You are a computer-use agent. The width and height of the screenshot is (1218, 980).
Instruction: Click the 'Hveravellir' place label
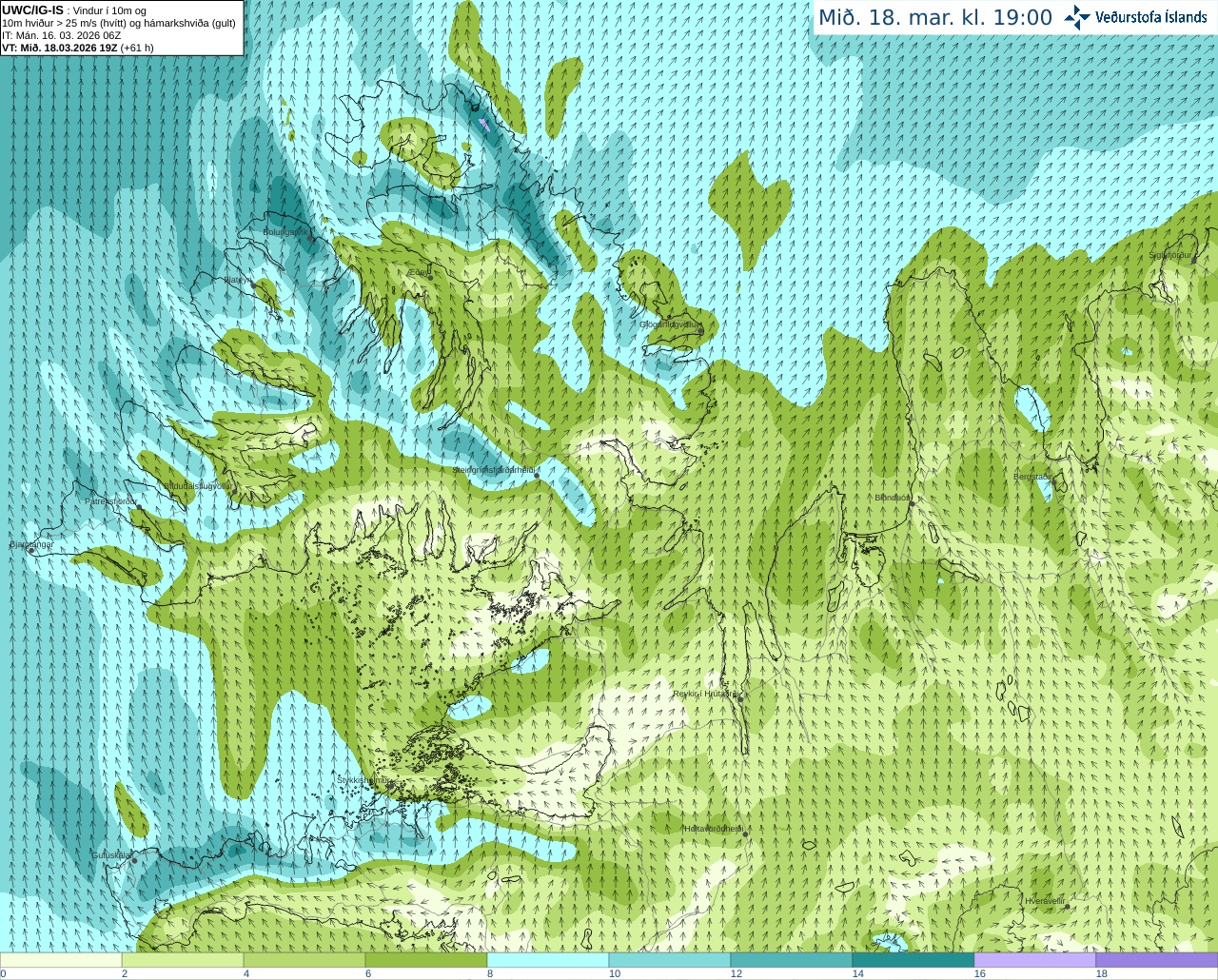click(x=1045, y=900)
